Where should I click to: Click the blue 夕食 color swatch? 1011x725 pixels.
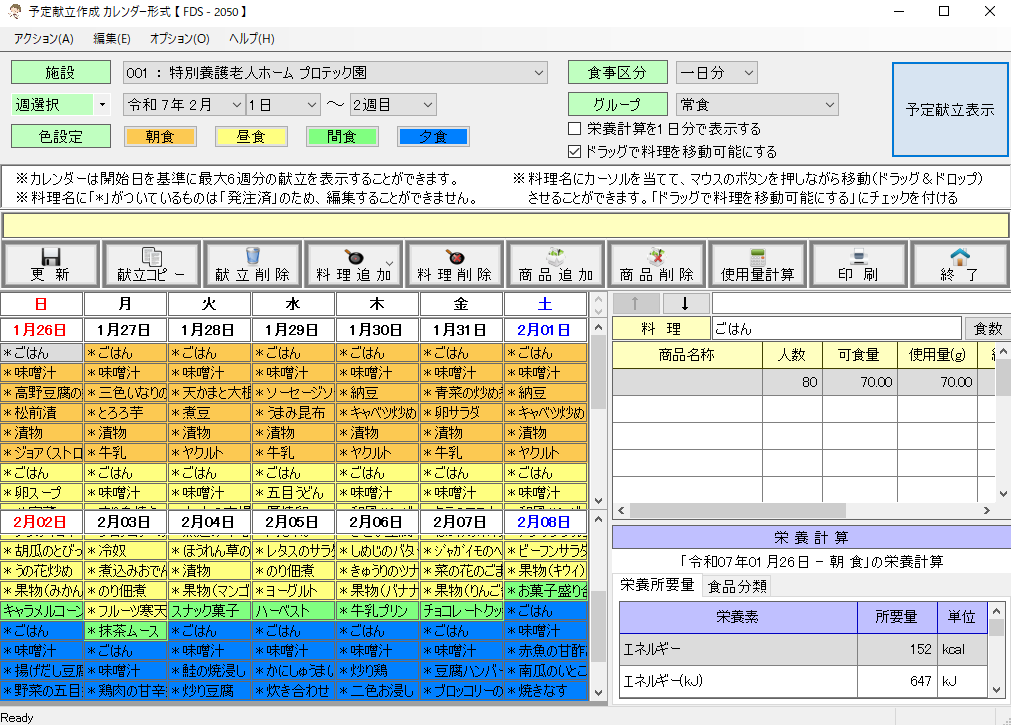click(x=433, y=137)
